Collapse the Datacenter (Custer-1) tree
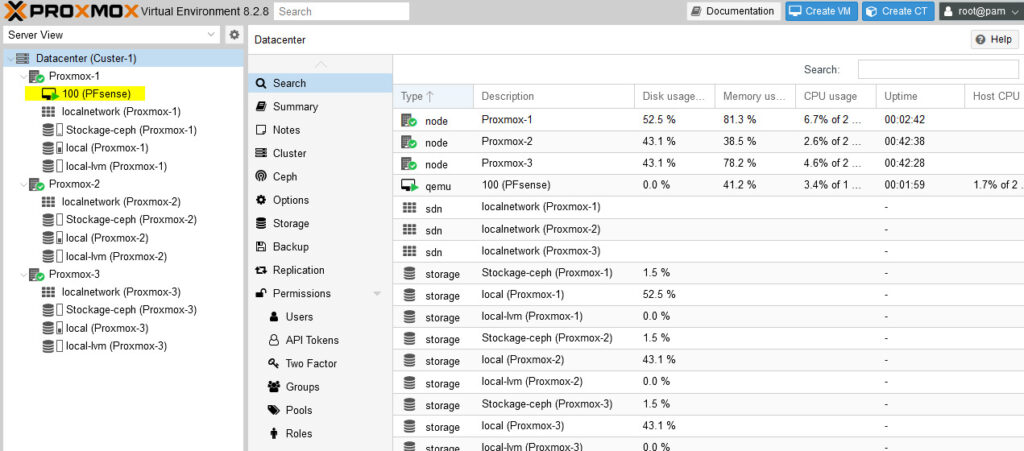This screenshot has height=451, width=1024. (x=9, y=58)
